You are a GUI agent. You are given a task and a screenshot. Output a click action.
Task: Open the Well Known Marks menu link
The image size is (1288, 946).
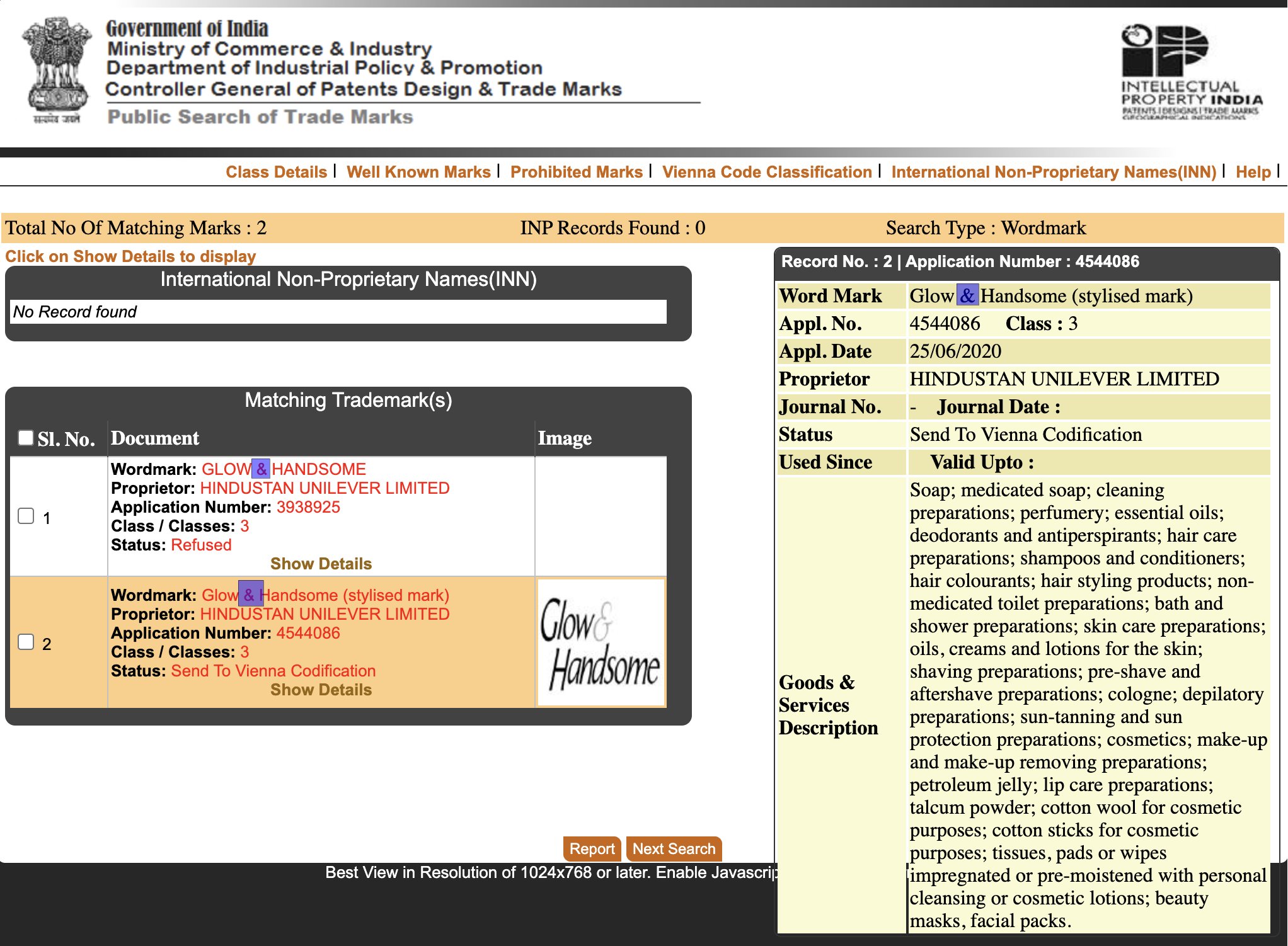pos(418,172)
